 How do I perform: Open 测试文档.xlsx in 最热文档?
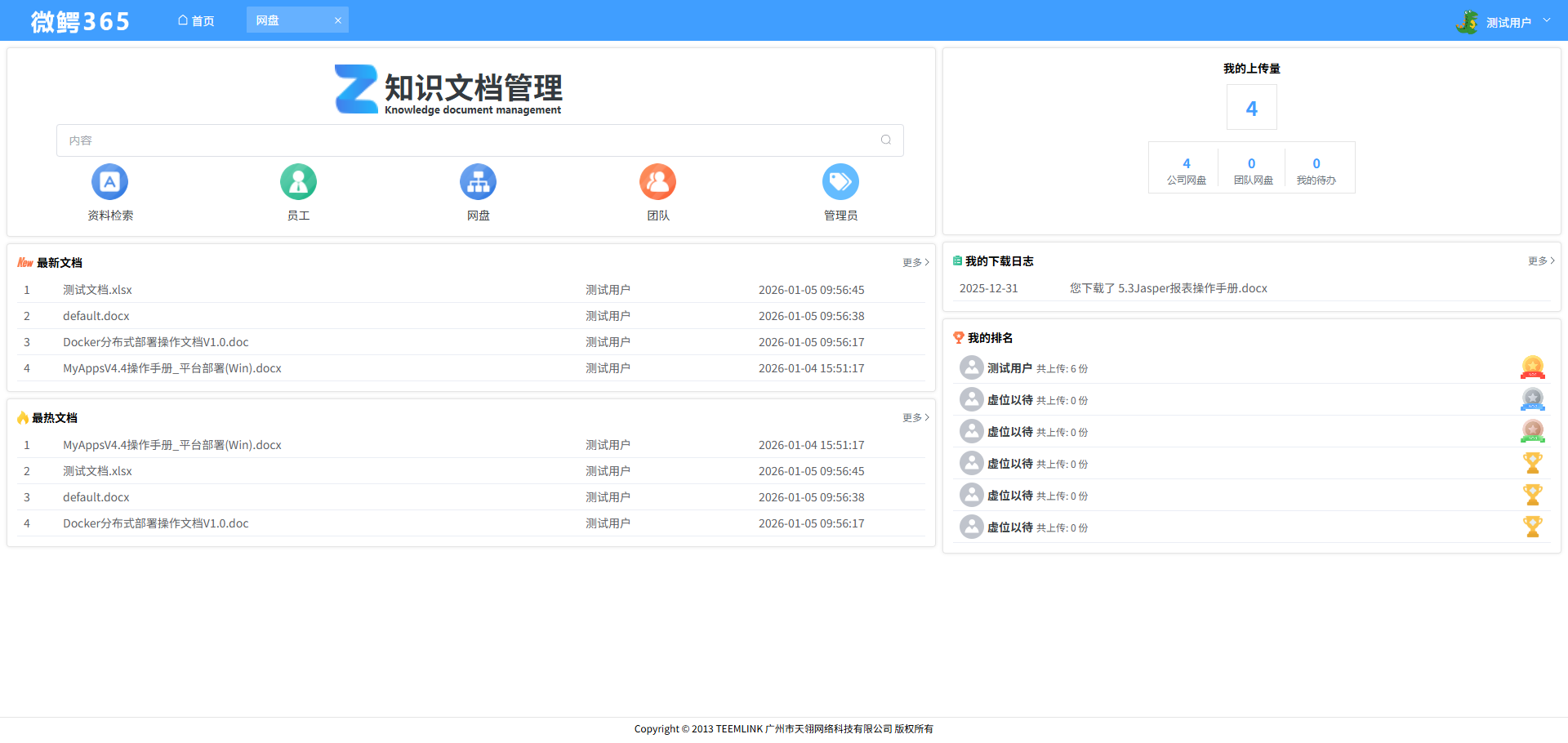97,471
